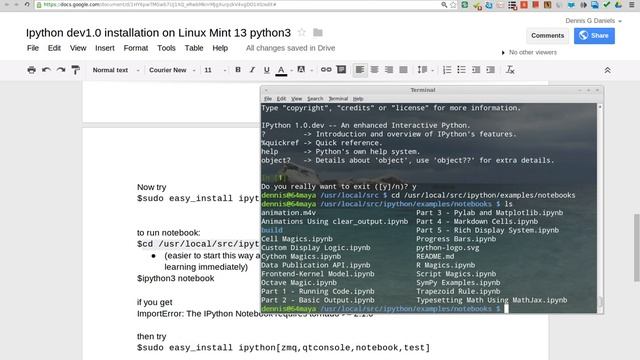Open the Terminal window's View menu
Image resolution: width=640 pixels, height=360 pixels.
[296, 99]
